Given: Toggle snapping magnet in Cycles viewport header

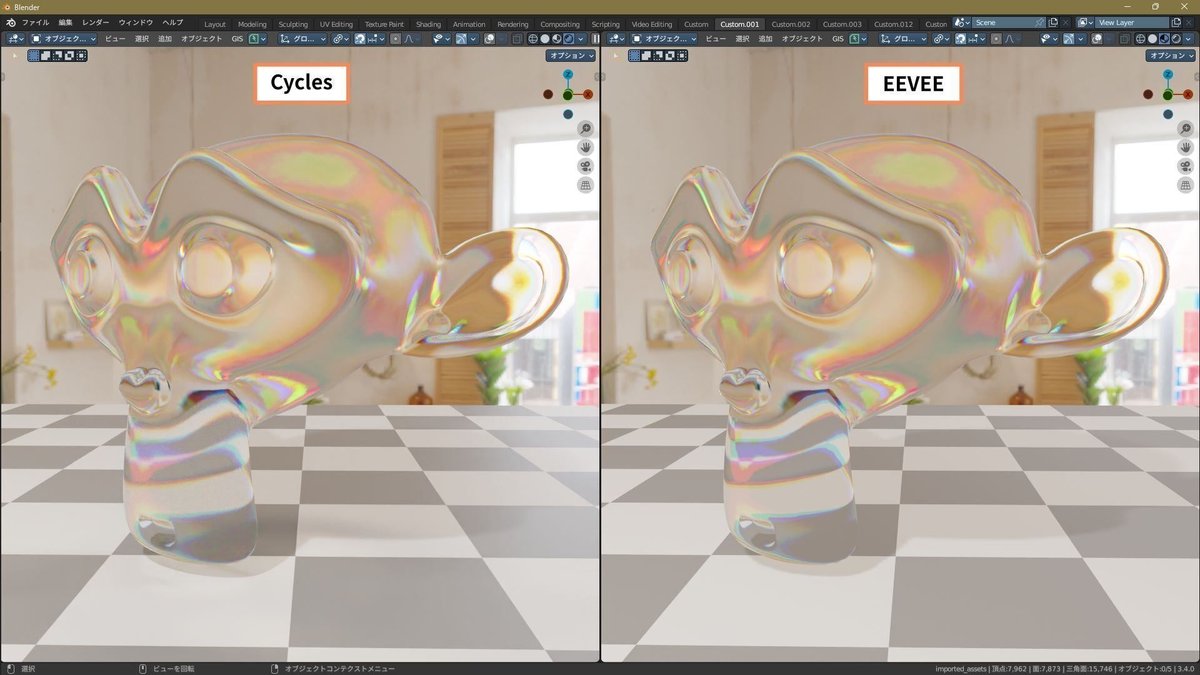Looking at the screenshot, I should 360,39.
